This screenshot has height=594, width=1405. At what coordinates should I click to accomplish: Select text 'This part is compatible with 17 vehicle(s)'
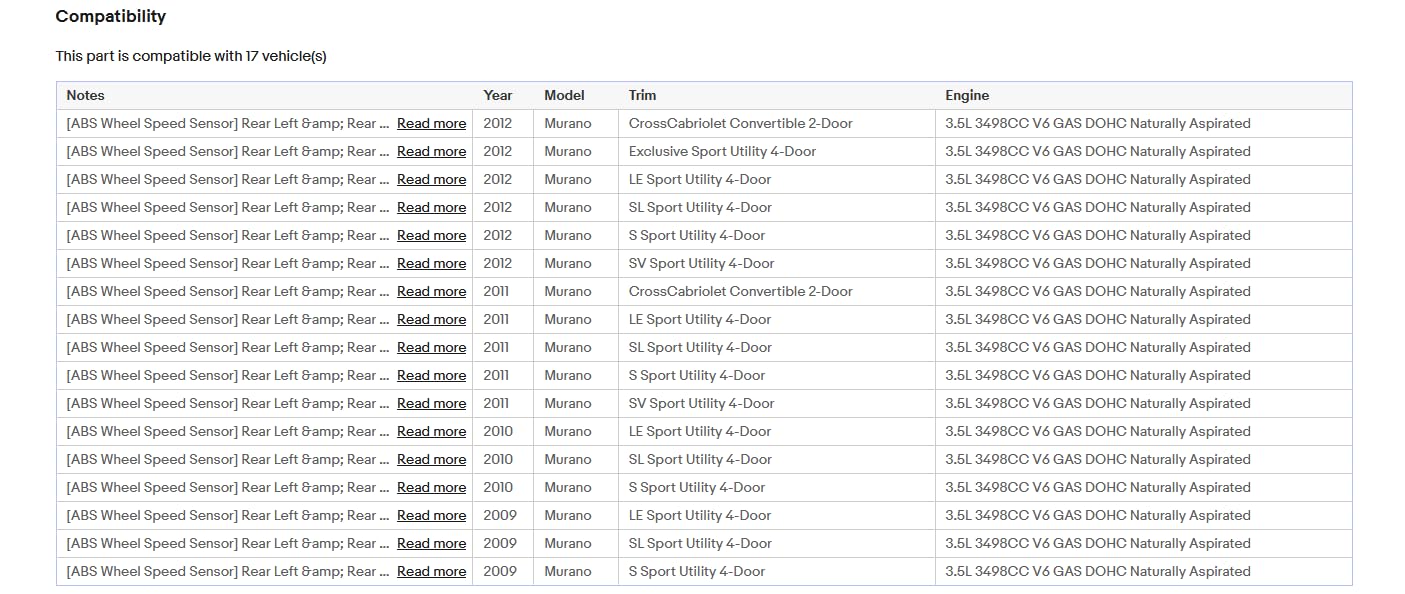[x=191, y=56]
